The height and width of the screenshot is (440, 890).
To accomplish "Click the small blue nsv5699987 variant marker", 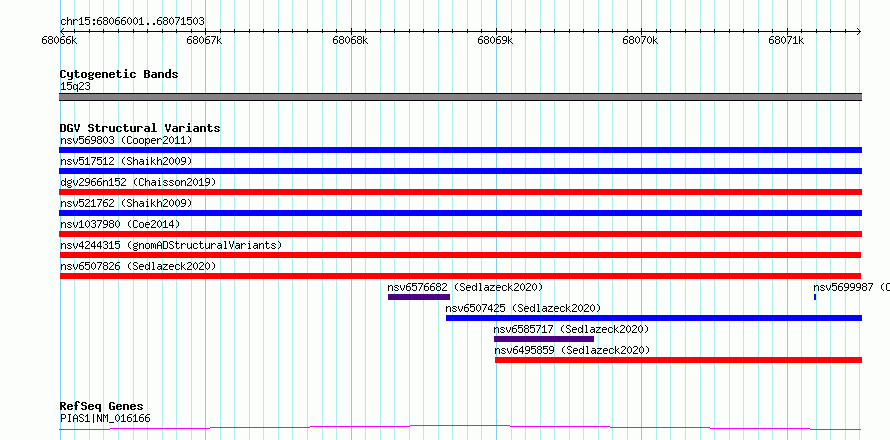I will 815,297.
